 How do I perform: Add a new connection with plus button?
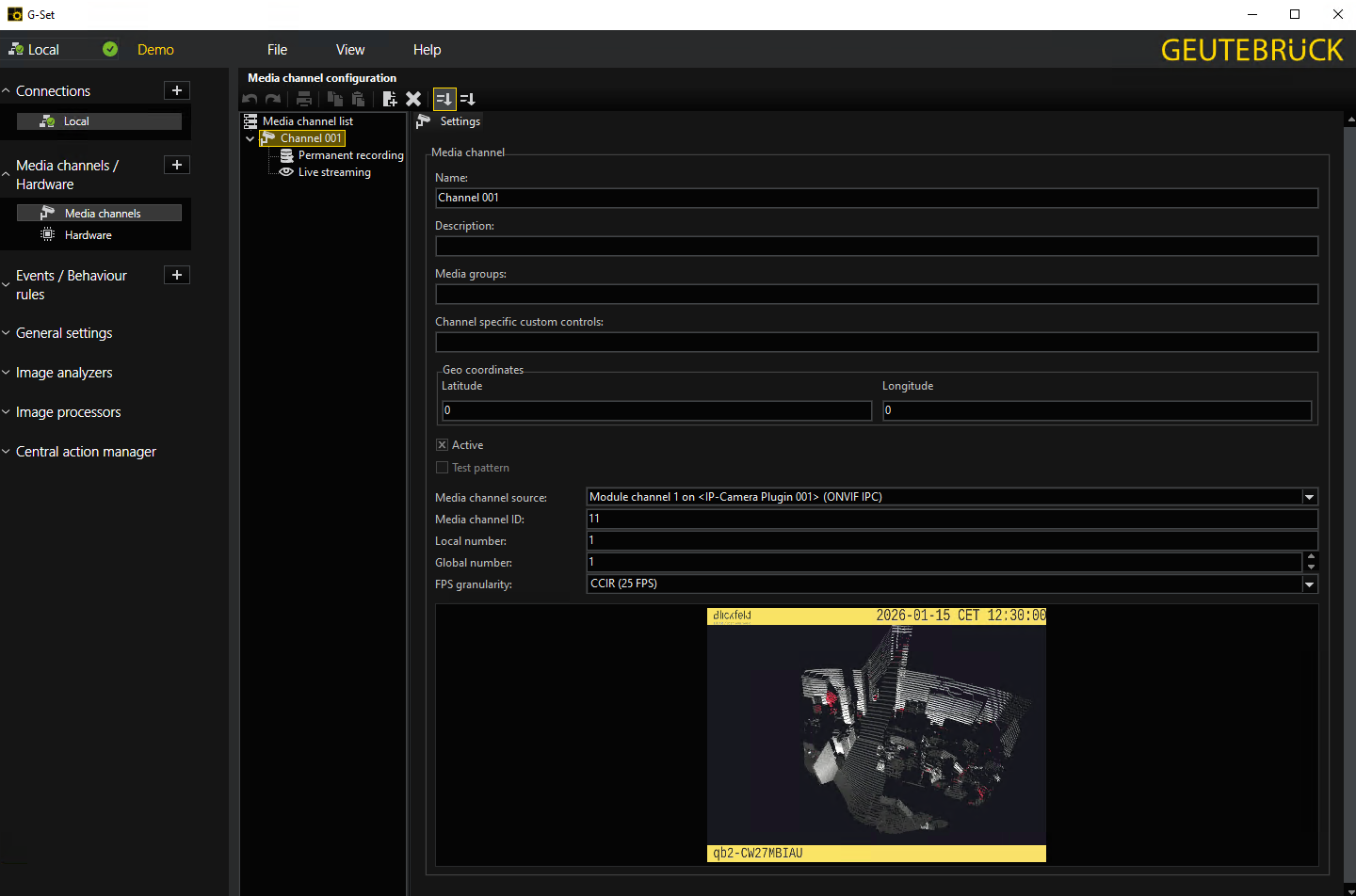point(177,90)
